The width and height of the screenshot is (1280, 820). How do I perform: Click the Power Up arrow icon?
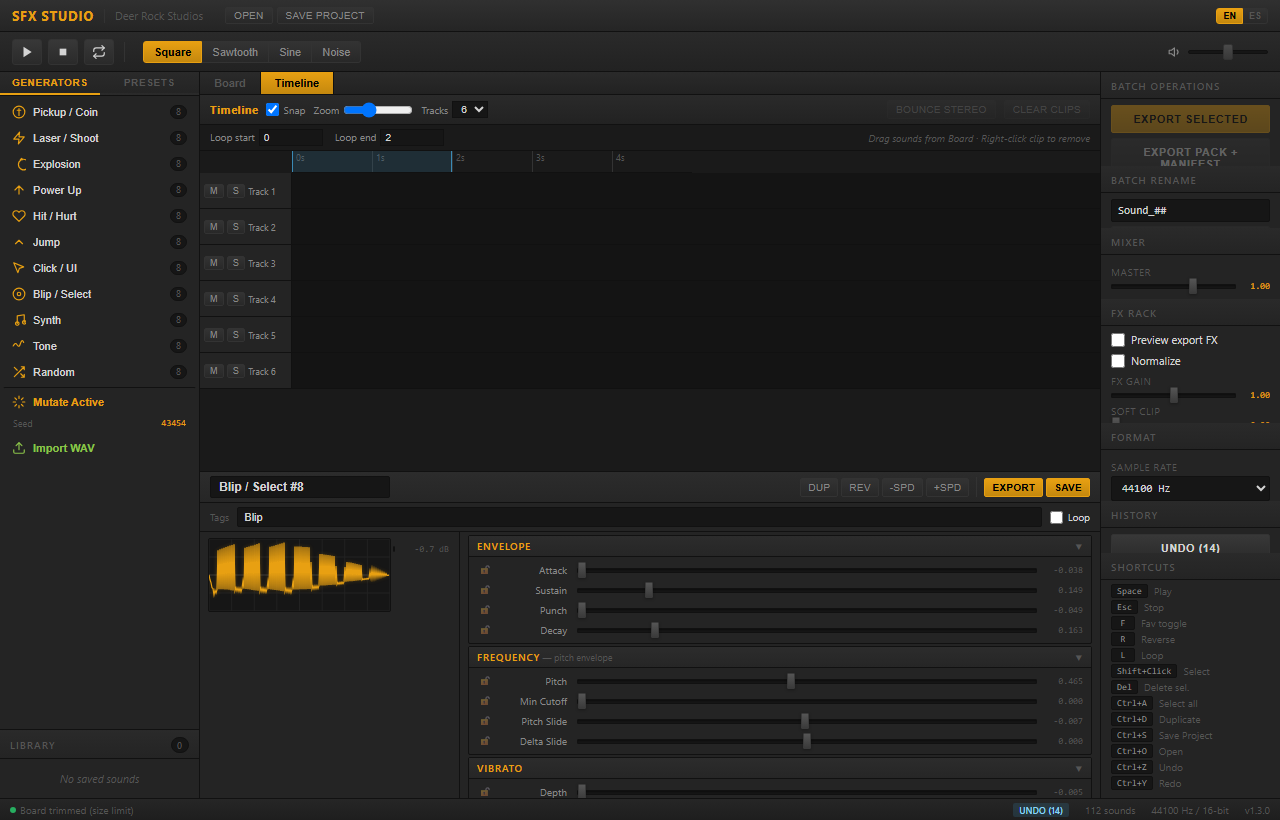[19, 190]
